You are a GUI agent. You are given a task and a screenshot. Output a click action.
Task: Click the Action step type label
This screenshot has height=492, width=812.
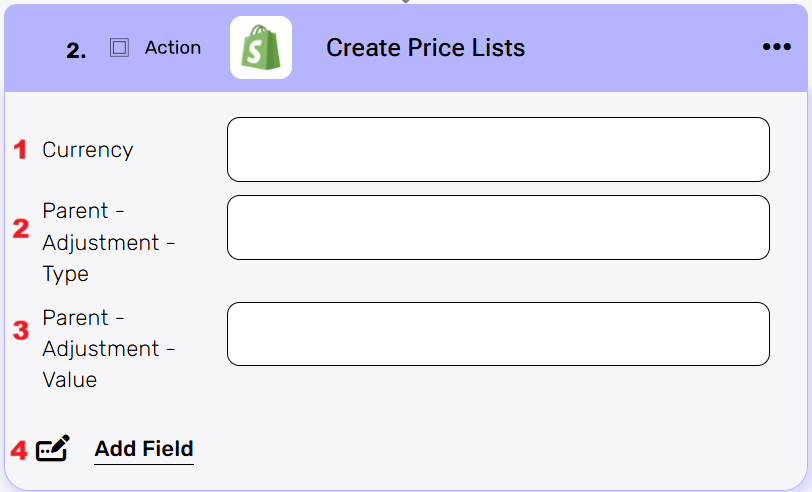[172, 48]
